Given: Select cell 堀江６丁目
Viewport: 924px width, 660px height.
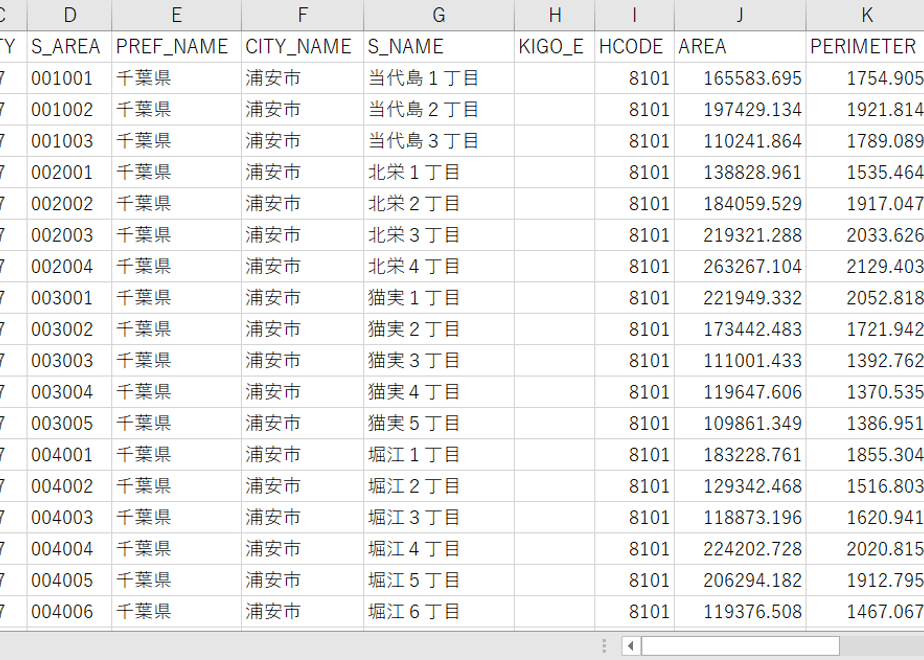Looking at the screenshot, I should pyautogui.click(x=439, y=612).
